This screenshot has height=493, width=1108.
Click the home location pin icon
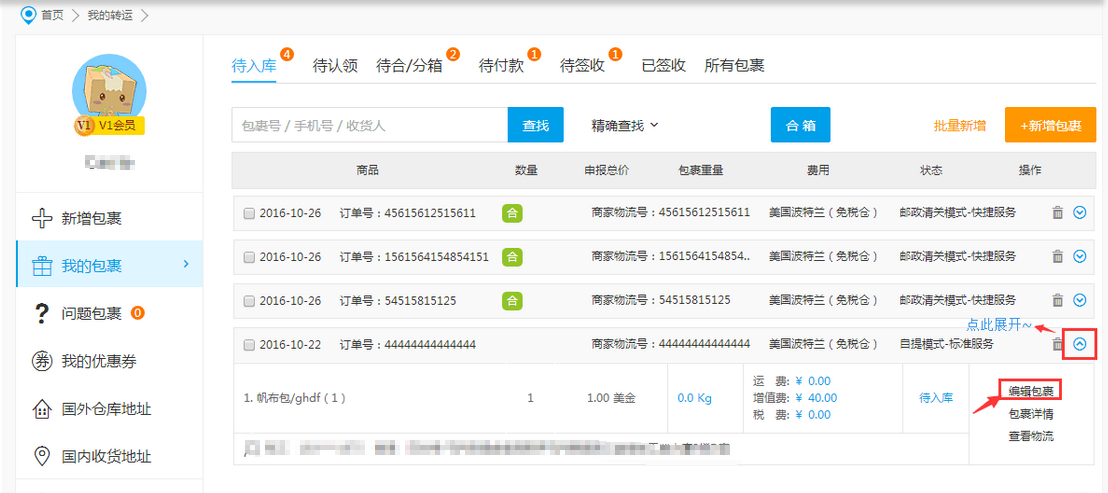(28, 14)
